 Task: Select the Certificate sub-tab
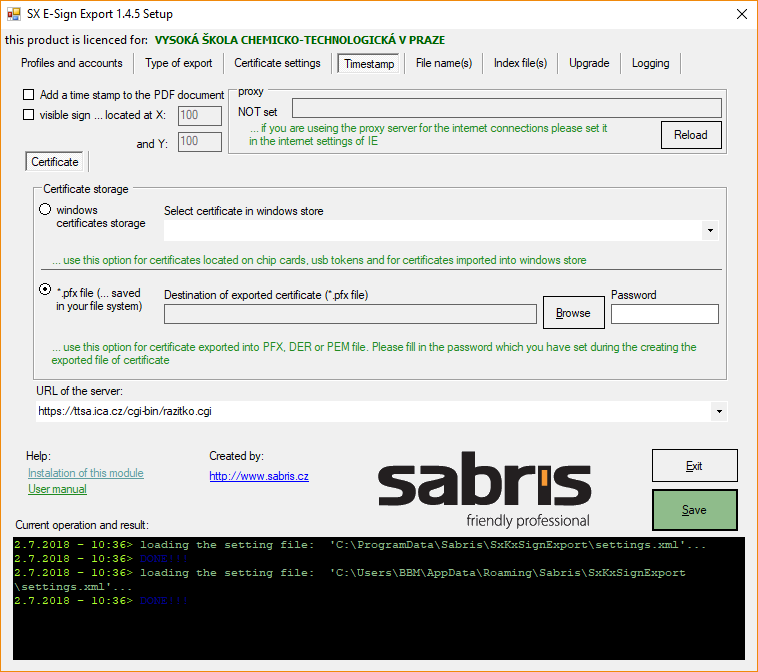point(55,161)
